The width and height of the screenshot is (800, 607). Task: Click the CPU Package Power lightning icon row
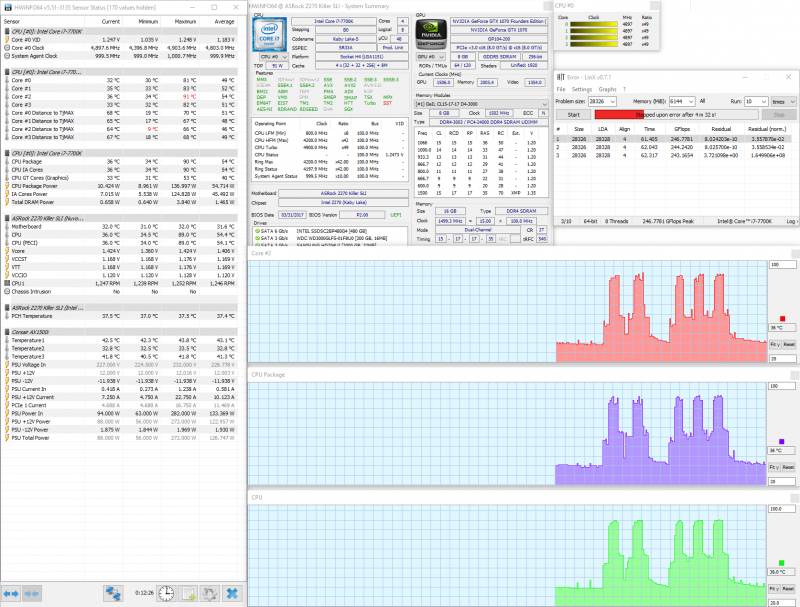pos(7,186)
